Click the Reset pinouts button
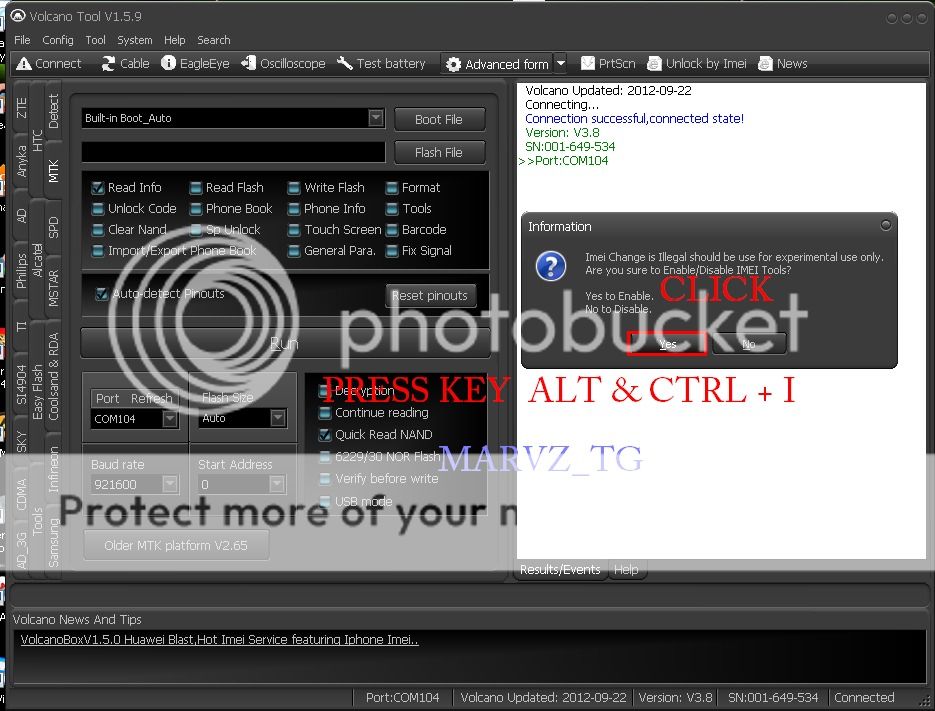The image size is (935, 711). [430, 295]
